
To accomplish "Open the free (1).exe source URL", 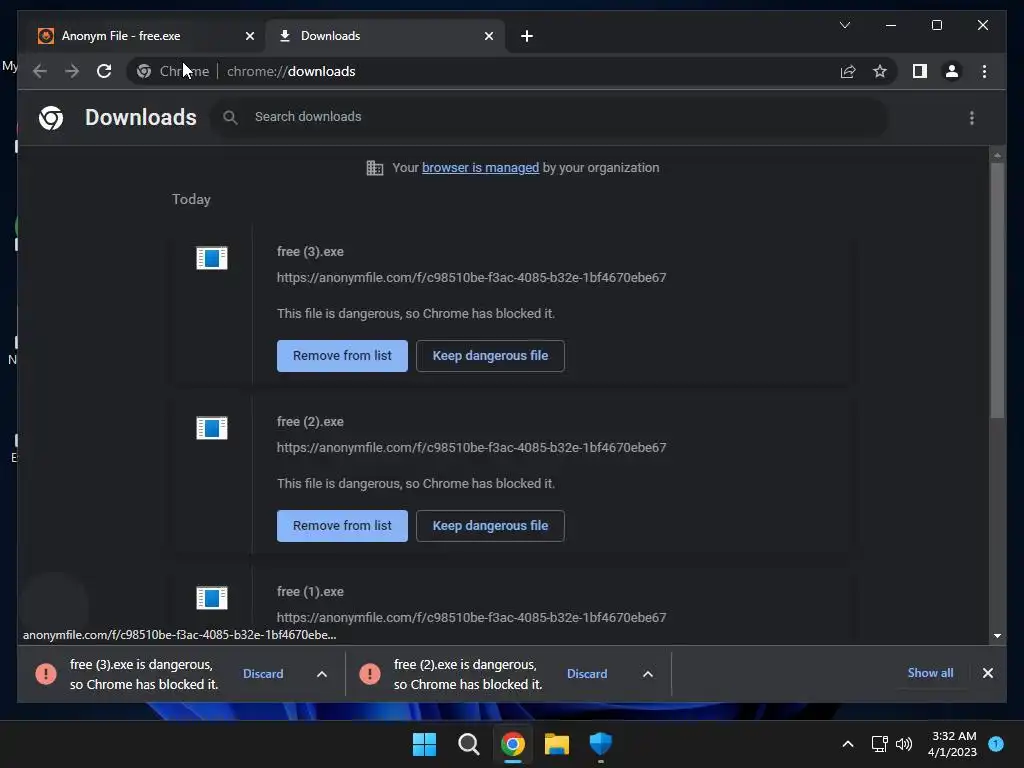I will tap(472, 617).
